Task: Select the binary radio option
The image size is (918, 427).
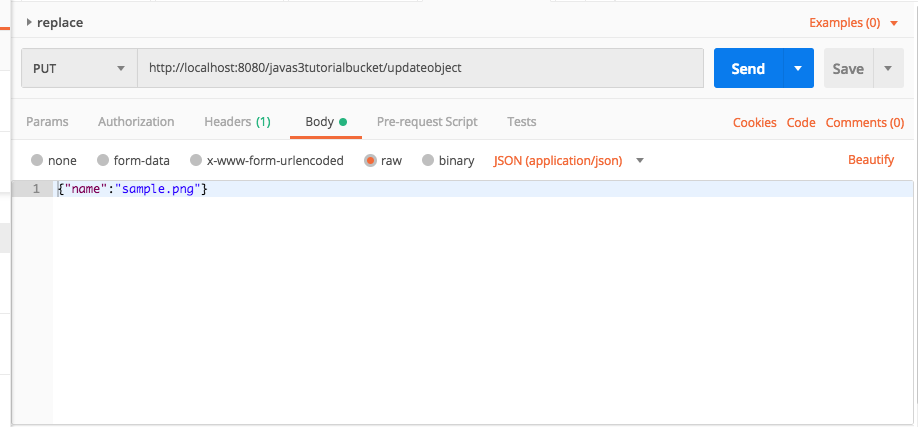Action: click(x=448, y=160)
